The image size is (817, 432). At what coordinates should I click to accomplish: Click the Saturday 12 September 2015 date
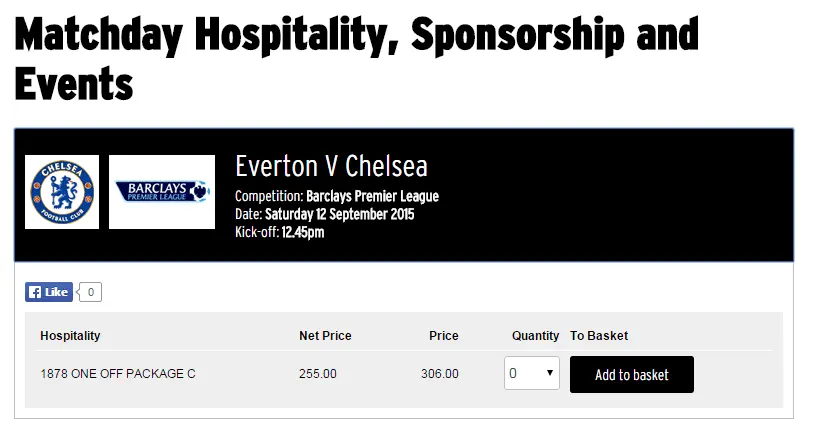tap(339, 214)
